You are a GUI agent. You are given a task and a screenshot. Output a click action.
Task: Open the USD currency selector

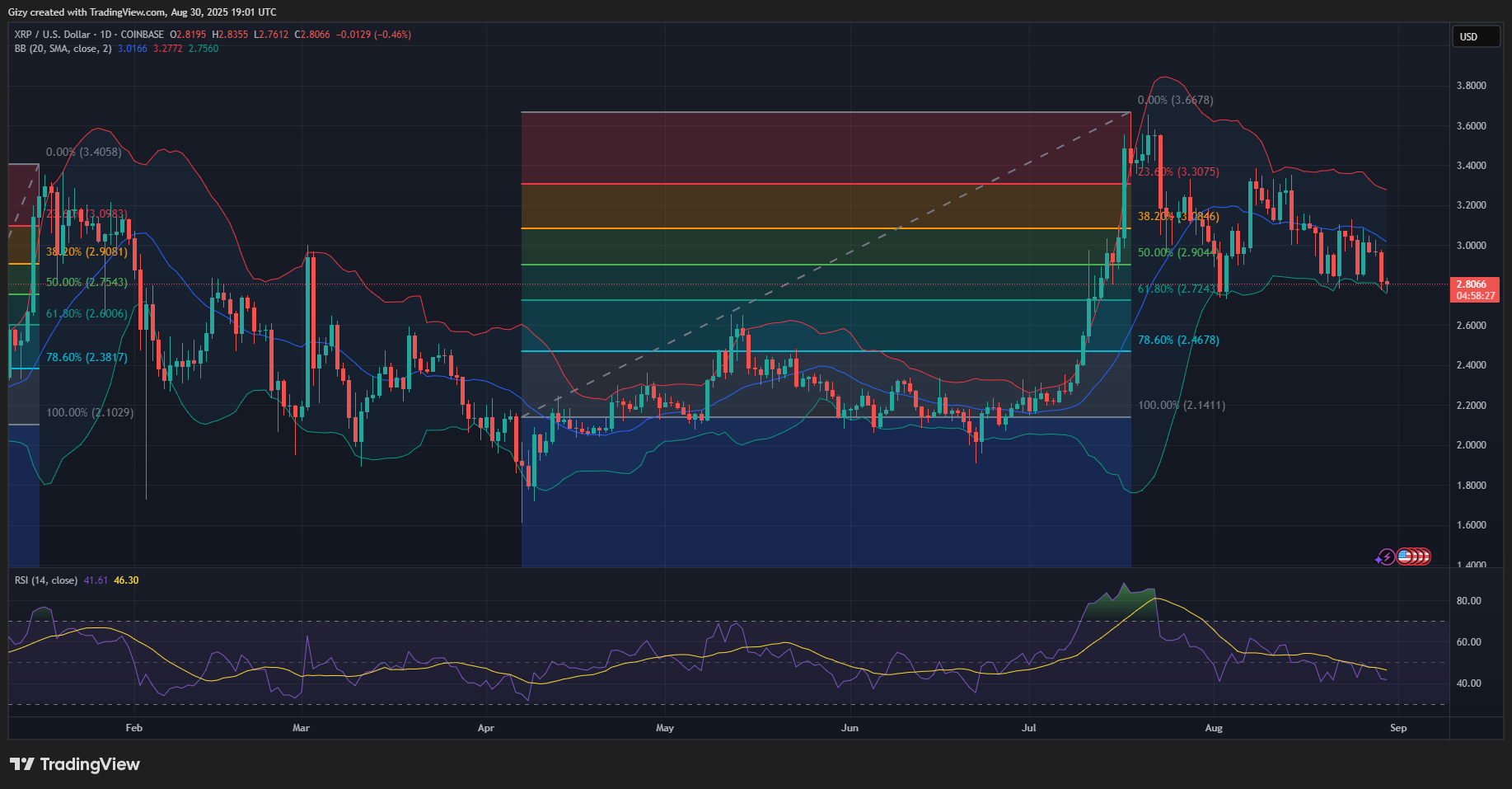pos(1474,37)
